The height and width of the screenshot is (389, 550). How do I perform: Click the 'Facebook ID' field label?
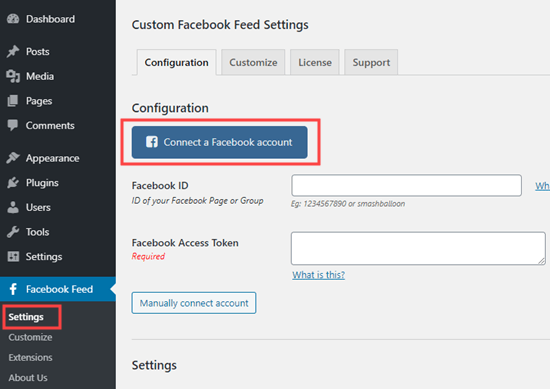point(160,186)
